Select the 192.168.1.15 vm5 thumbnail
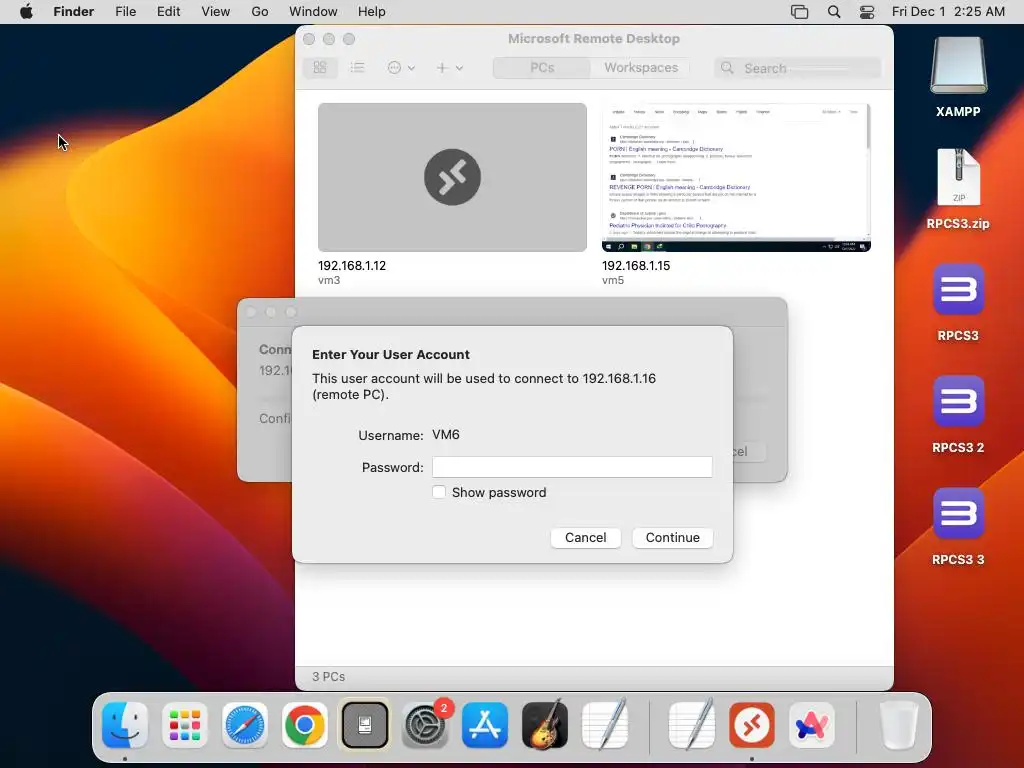This screenshot has height=768, width=1024. point(736,177)
